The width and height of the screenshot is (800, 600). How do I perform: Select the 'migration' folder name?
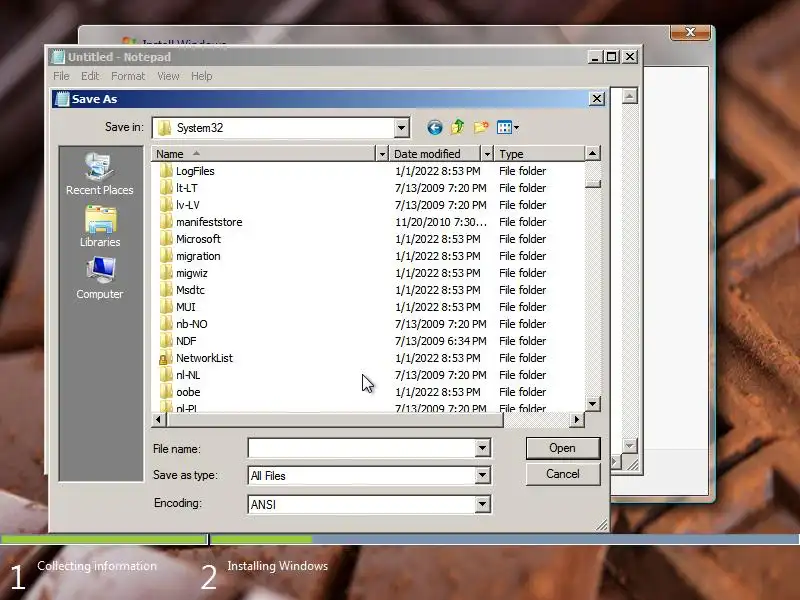(198, 256)
